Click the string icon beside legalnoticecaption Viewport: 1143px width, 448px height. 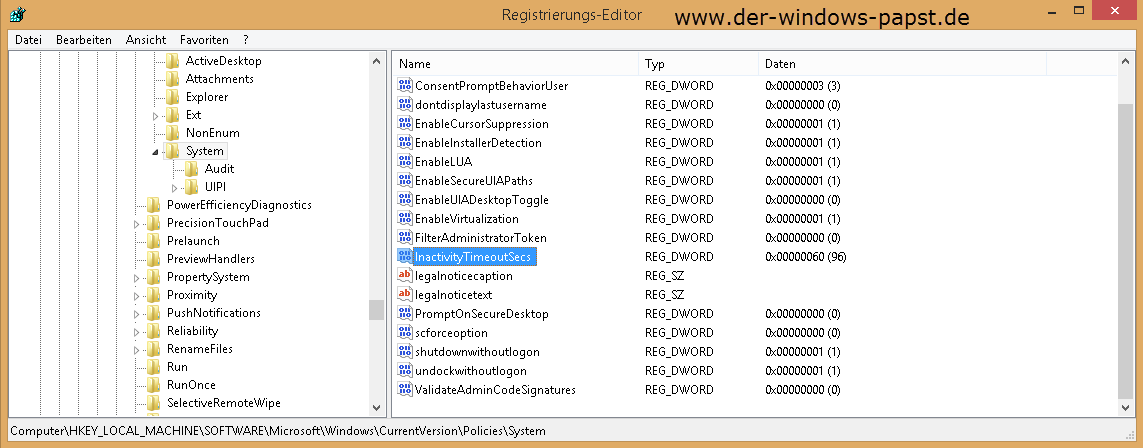[x=405, y=276]
